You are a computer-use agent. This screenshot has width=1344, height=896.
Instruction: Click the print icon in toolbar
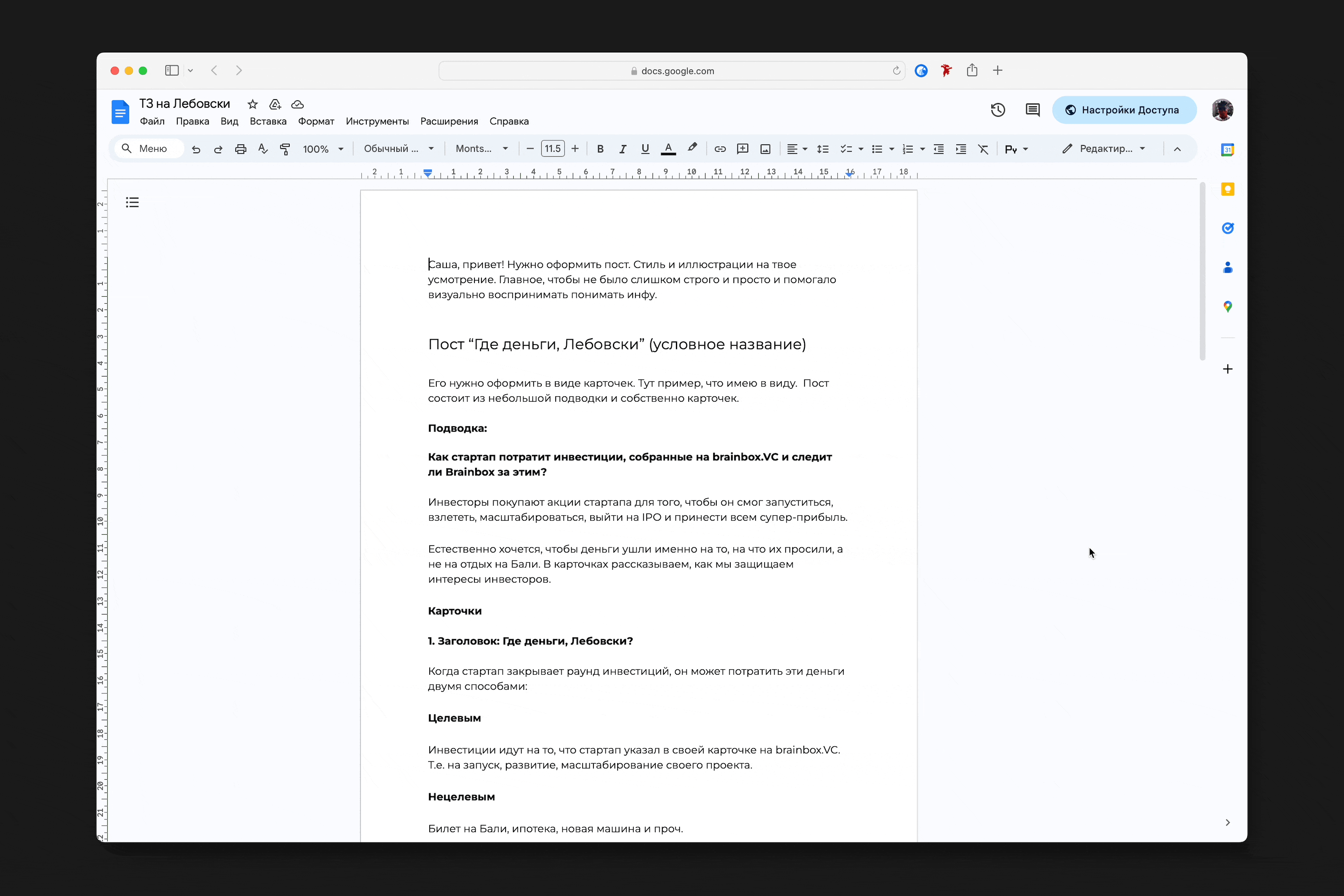241,149
